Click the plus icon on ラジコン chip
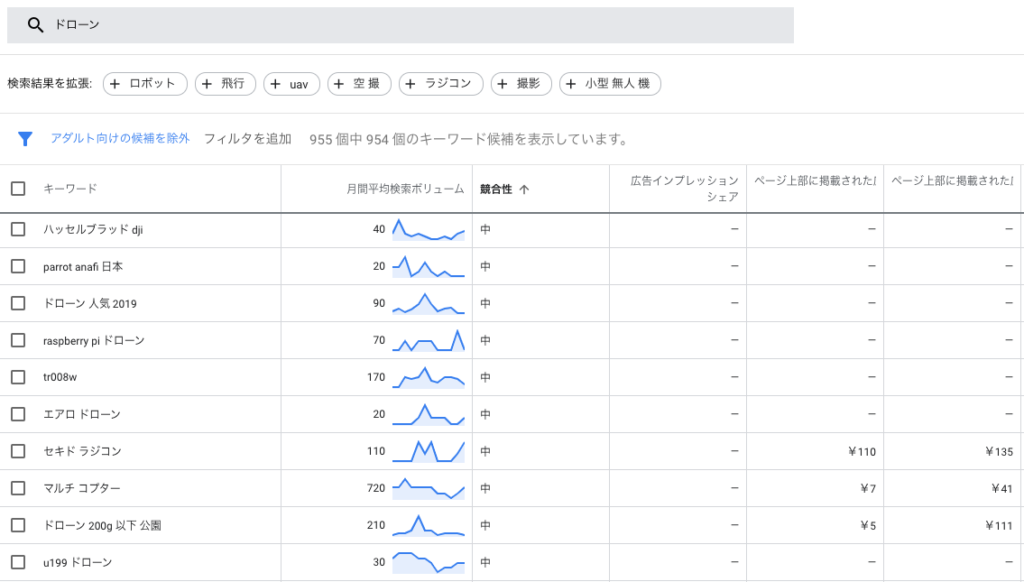1024x582 pixels. pos(411,84)
